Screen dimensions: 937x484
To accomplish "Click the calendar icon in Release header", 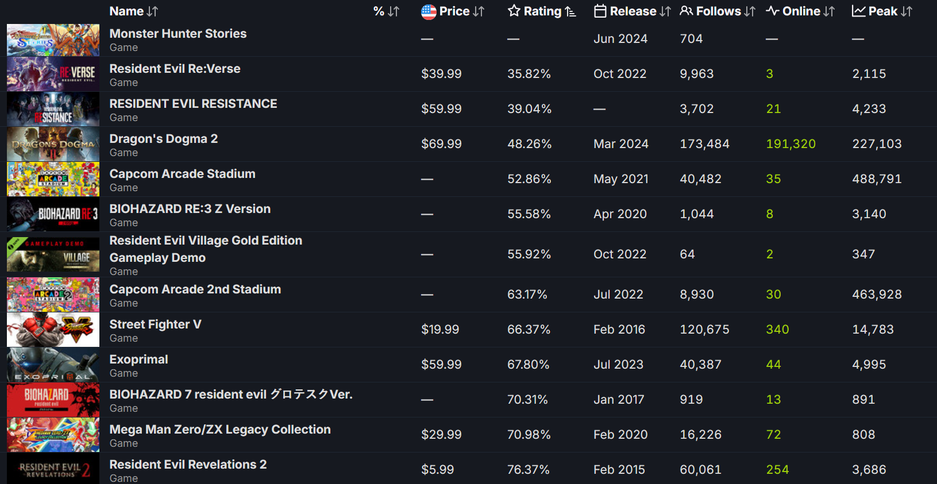I will (600, 12).
